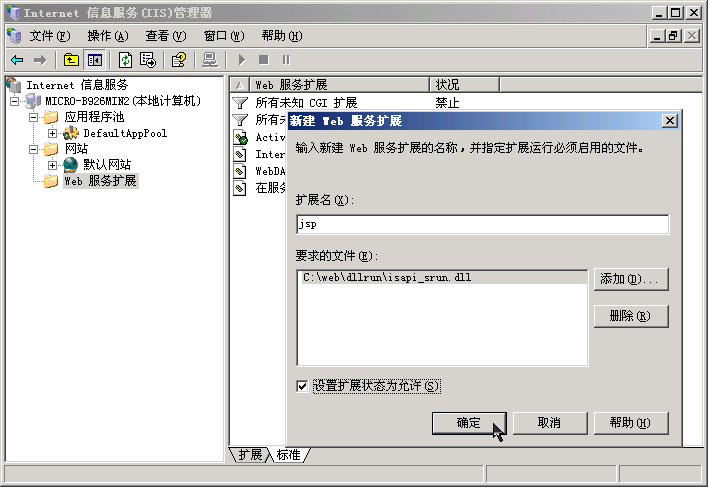This screenshot has width=708, height=487.
Task: Close the 新建 Web 服务扩展 dialog
Action: 670,121
